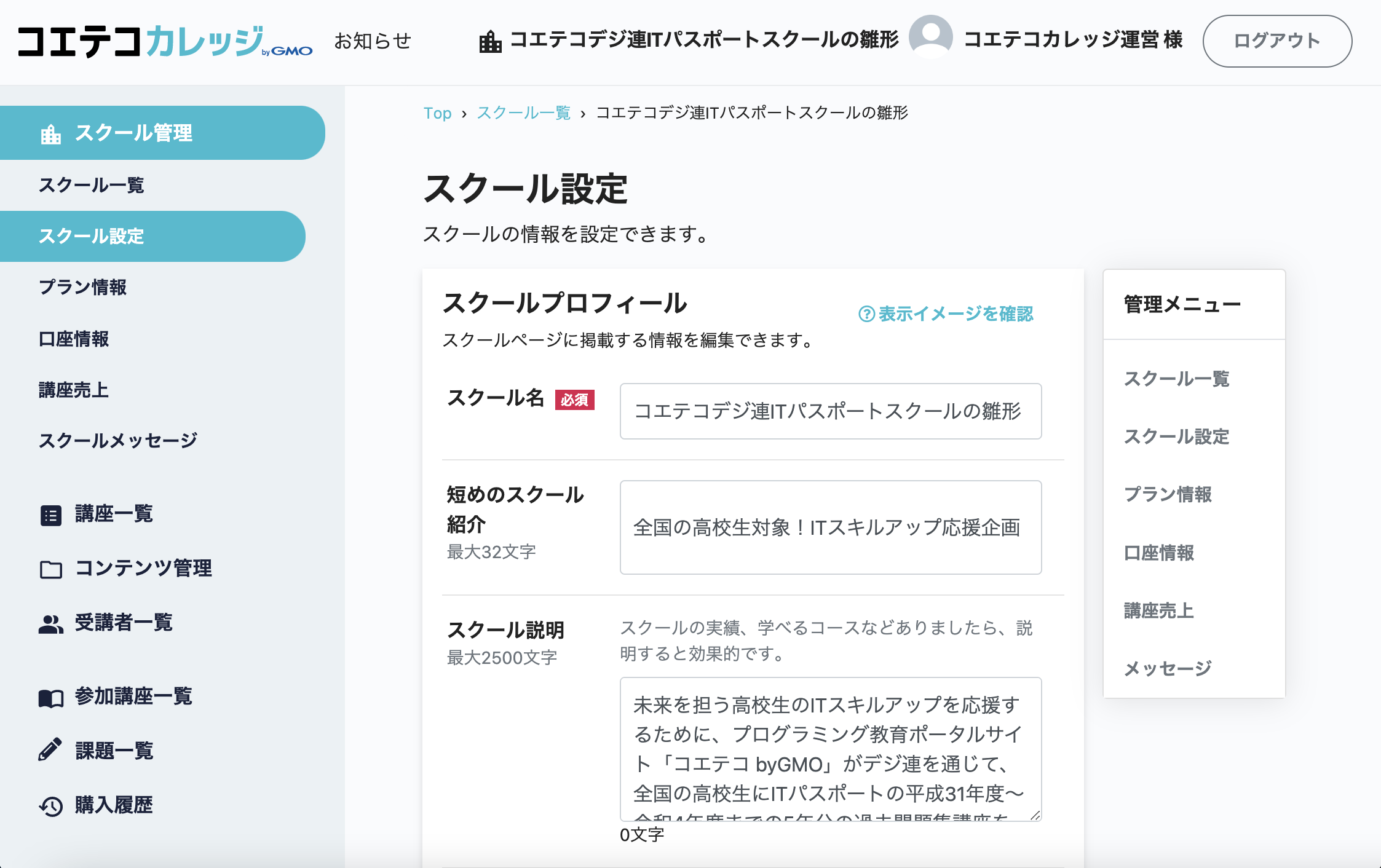Click the 必須 badge next to スクール名
This screenshot has width=1381, height=868.
(574, 400)
